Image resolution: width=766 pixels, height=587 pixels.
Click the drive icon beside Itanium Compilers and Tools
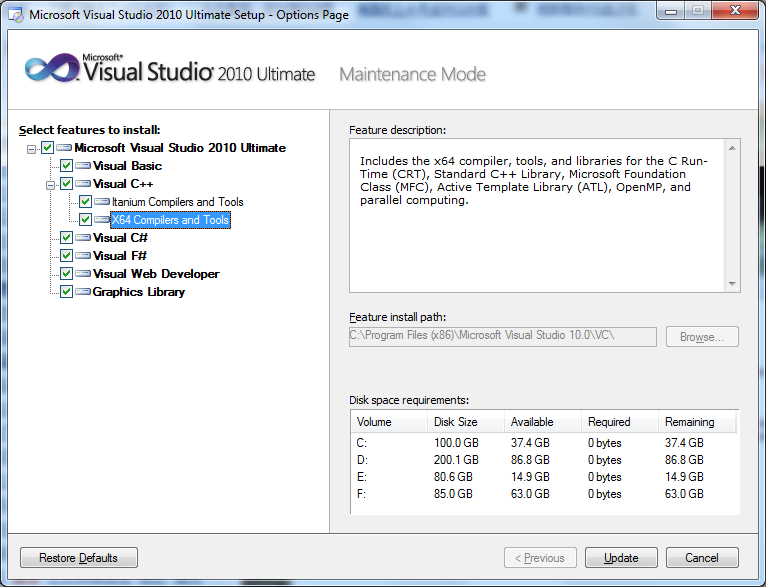pyautogui.click(x=102, y=201)
